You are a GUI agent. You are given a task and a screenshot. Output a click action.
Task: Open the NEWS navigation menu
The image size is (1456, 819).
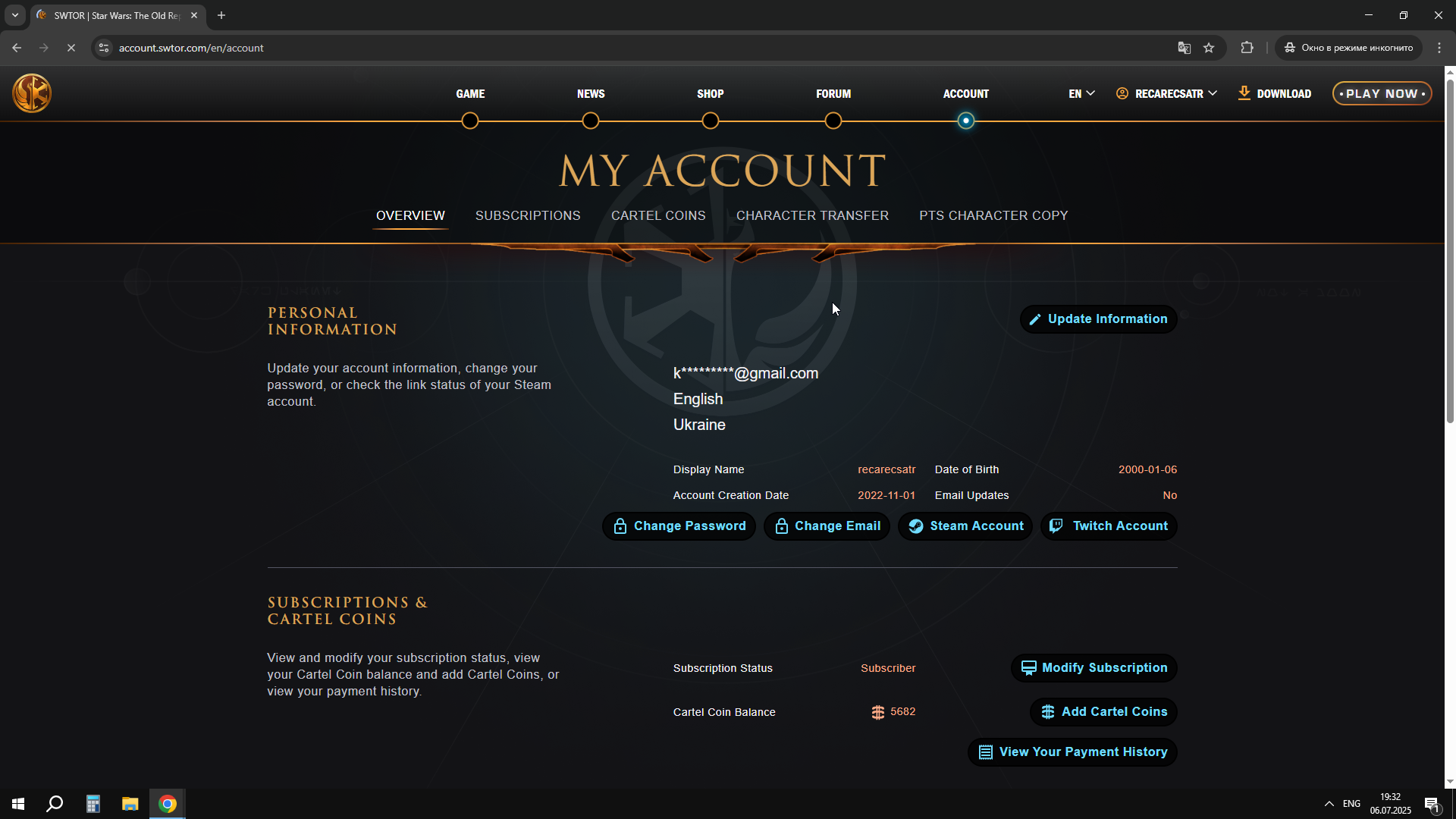[591, 93]
